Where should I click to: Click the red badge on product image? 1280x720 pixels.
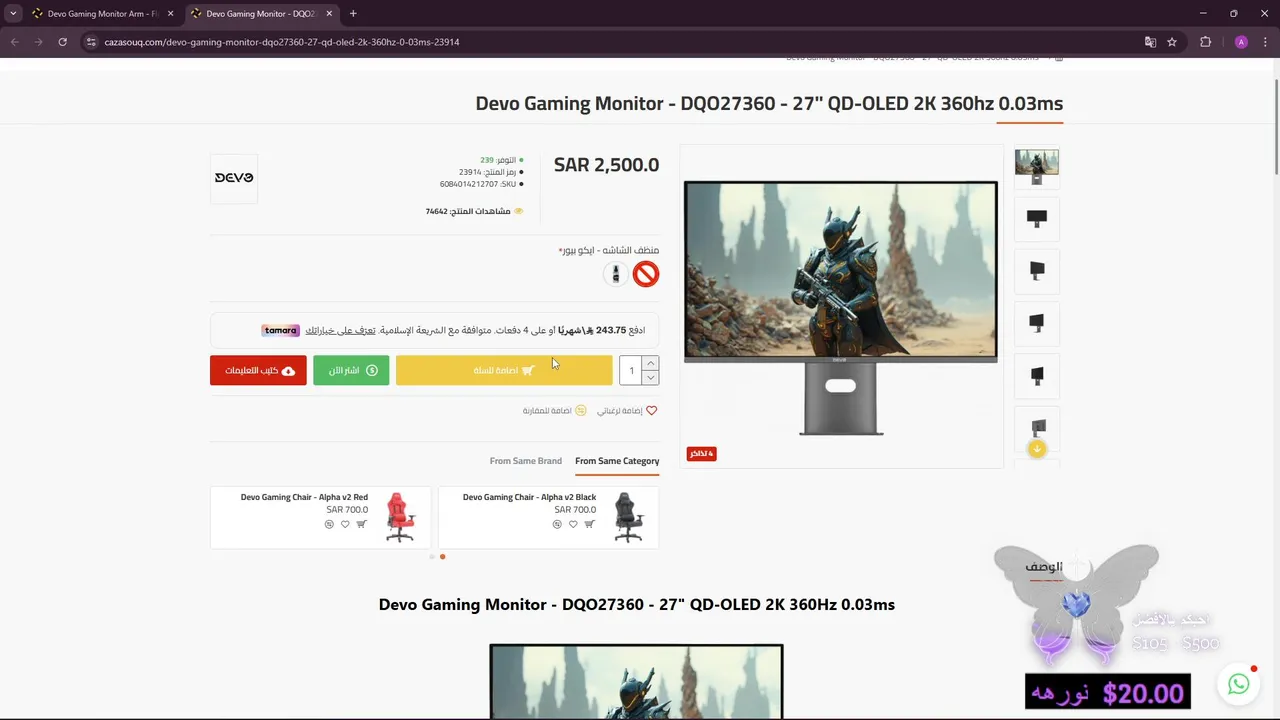click(x=702, y=454)
